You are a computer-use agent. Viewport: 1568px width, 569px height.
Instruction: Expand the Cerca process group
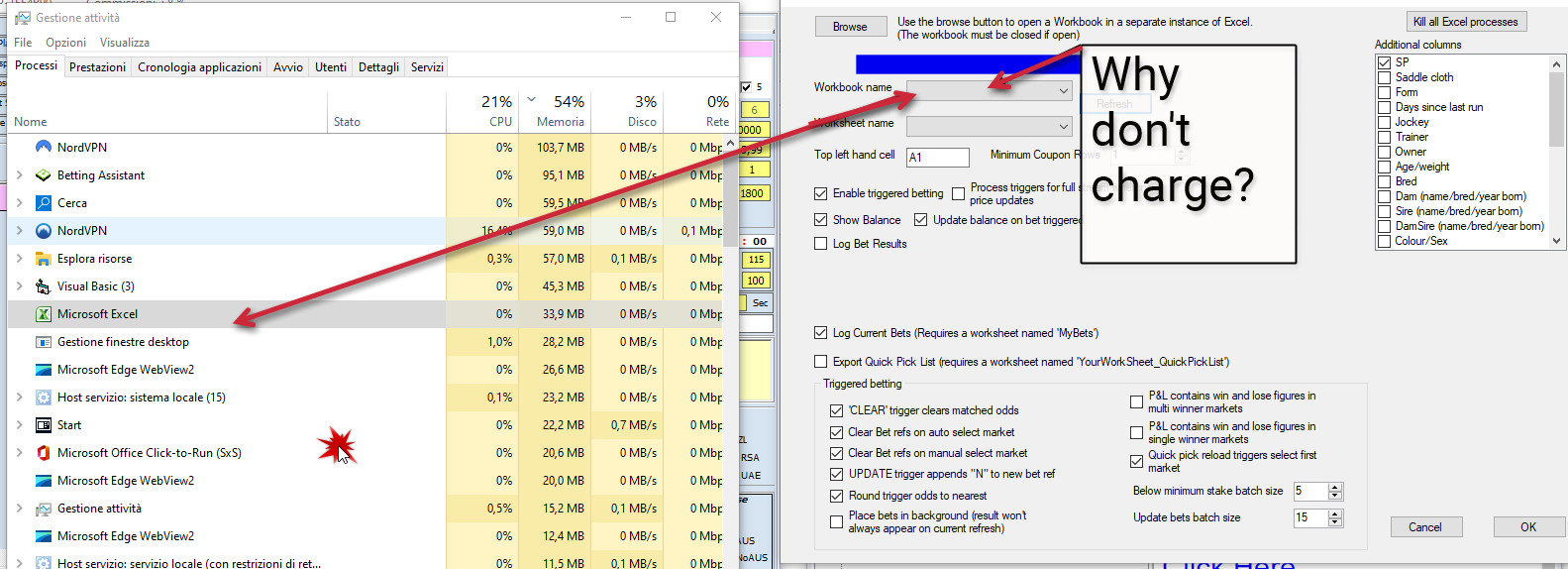[19, 202]
